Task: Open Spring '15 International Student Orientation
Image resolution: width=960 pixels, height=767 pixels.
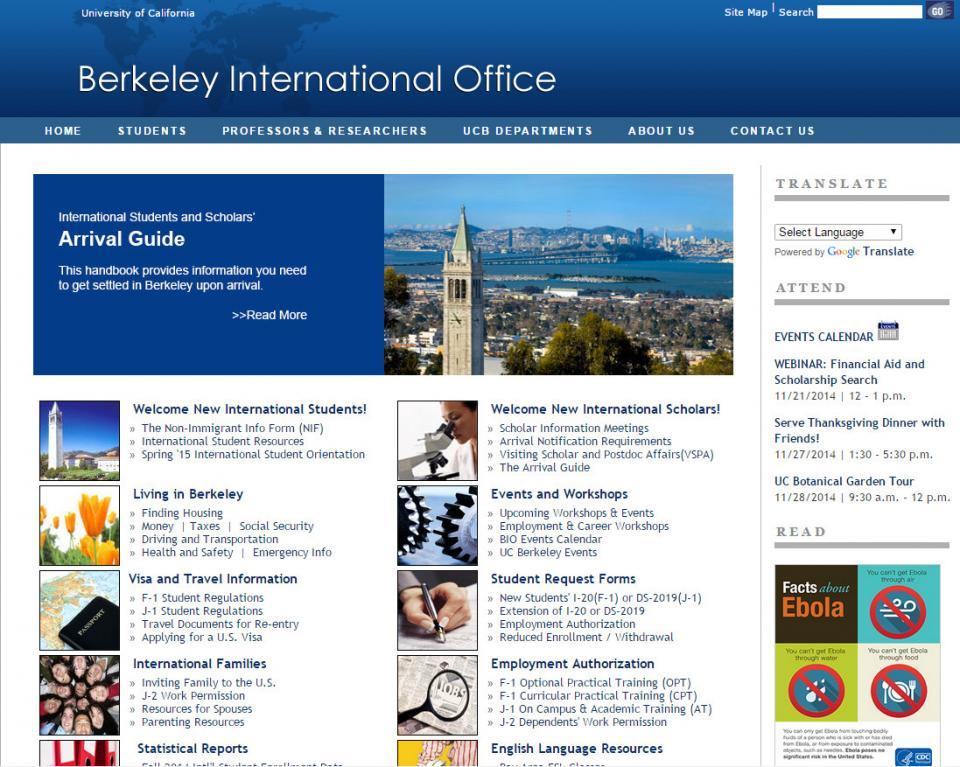Action: 253,454
